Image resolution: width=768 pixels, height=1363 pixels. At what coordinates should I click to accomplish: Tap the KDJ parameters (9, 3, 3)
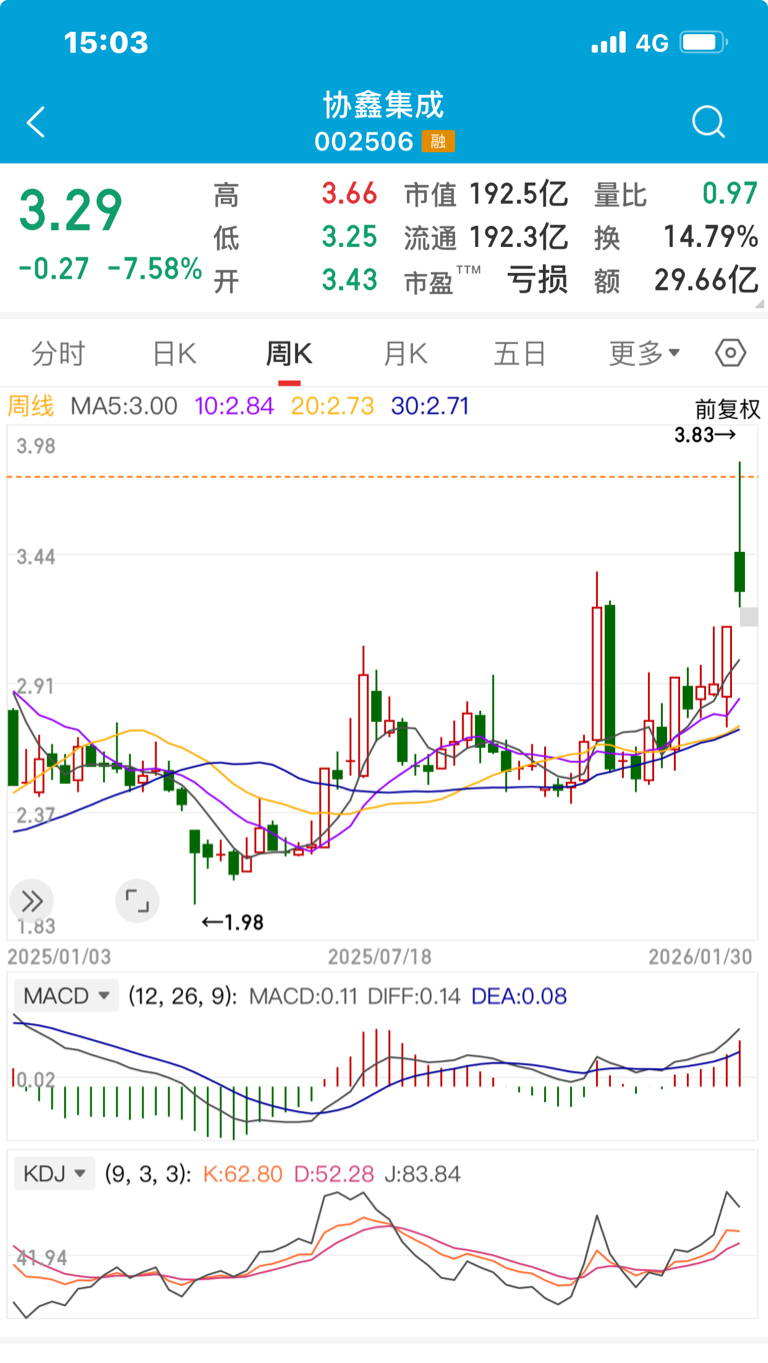point(149,1174)
